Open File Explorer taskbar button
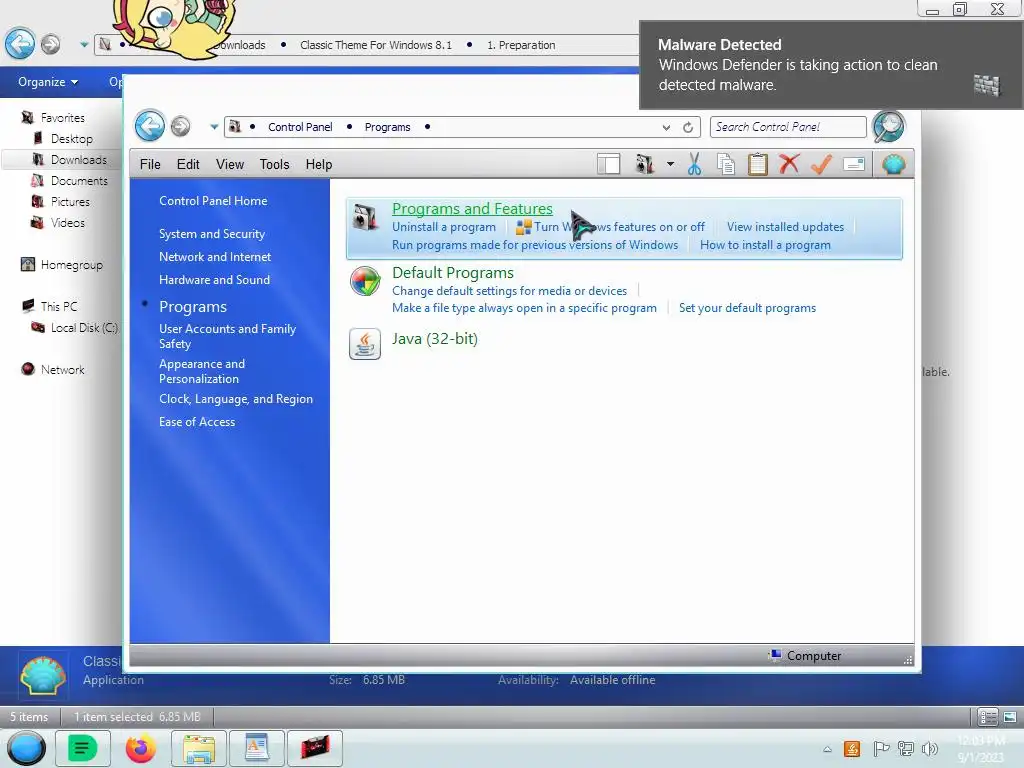This screenshot has height=768, width=1024. pyautogui.click(x=199, y=748)
